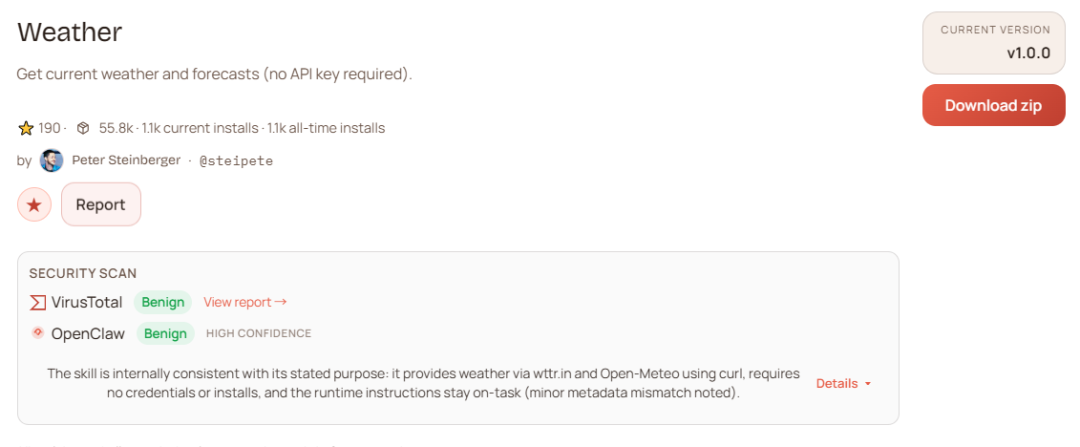Click the HIGH CONFIDENCE label
Image resolution: width=1080 pixels, height=447 pixels.
(258, 333)
